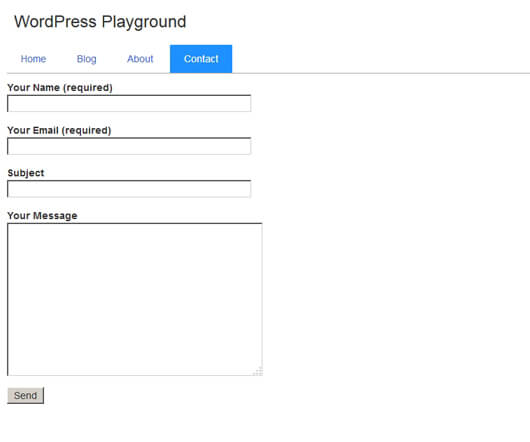Open the About page link
This screenshot has height=442, width=530.
tap(140, 59)
